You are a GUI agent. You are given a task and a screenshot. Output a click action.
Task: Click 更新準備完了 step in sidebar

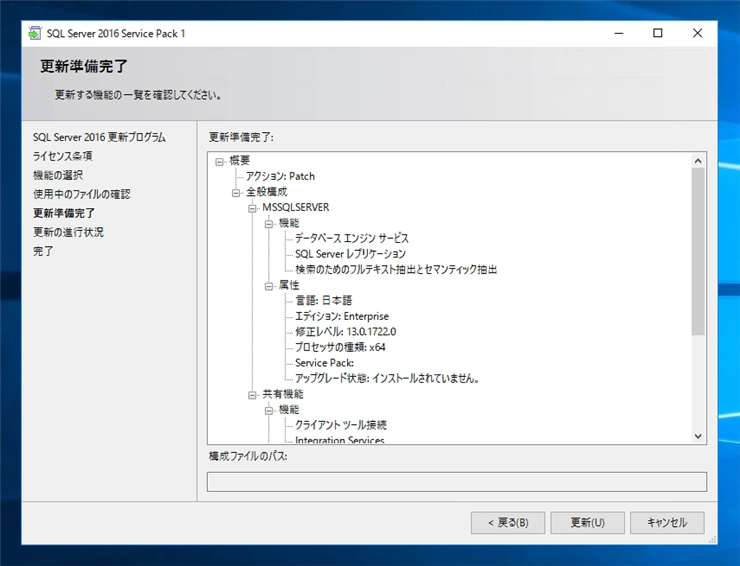64,213
